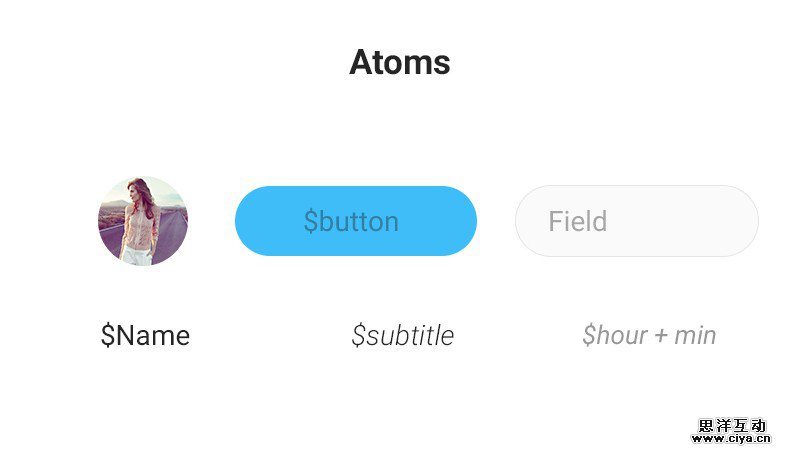This screenshot has height=454, width=800.
Task: Select the $Name label text
Action: (x=145, y=336)
